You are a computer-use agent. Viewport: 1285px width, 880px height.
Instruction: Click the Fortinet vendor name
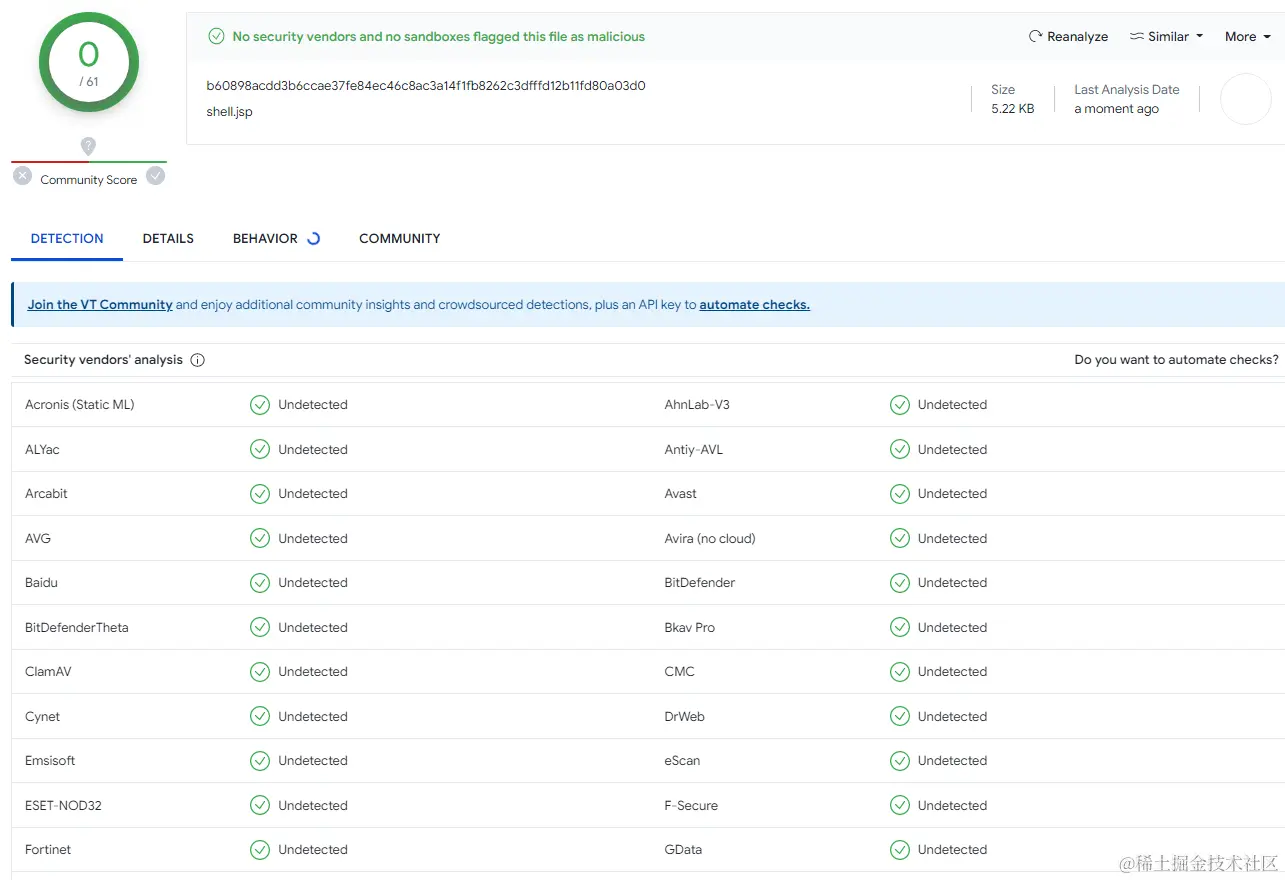(48, 850)
